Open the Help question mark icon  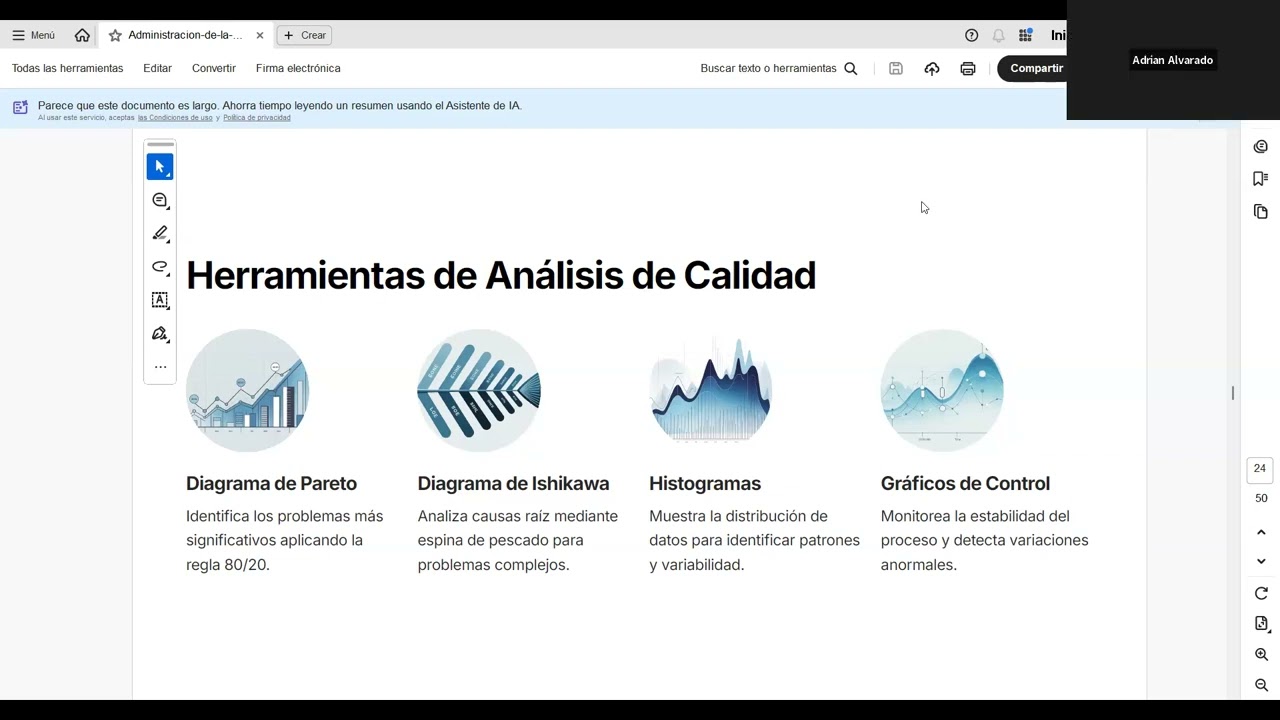pyautogui.click(x=971, y=35)
